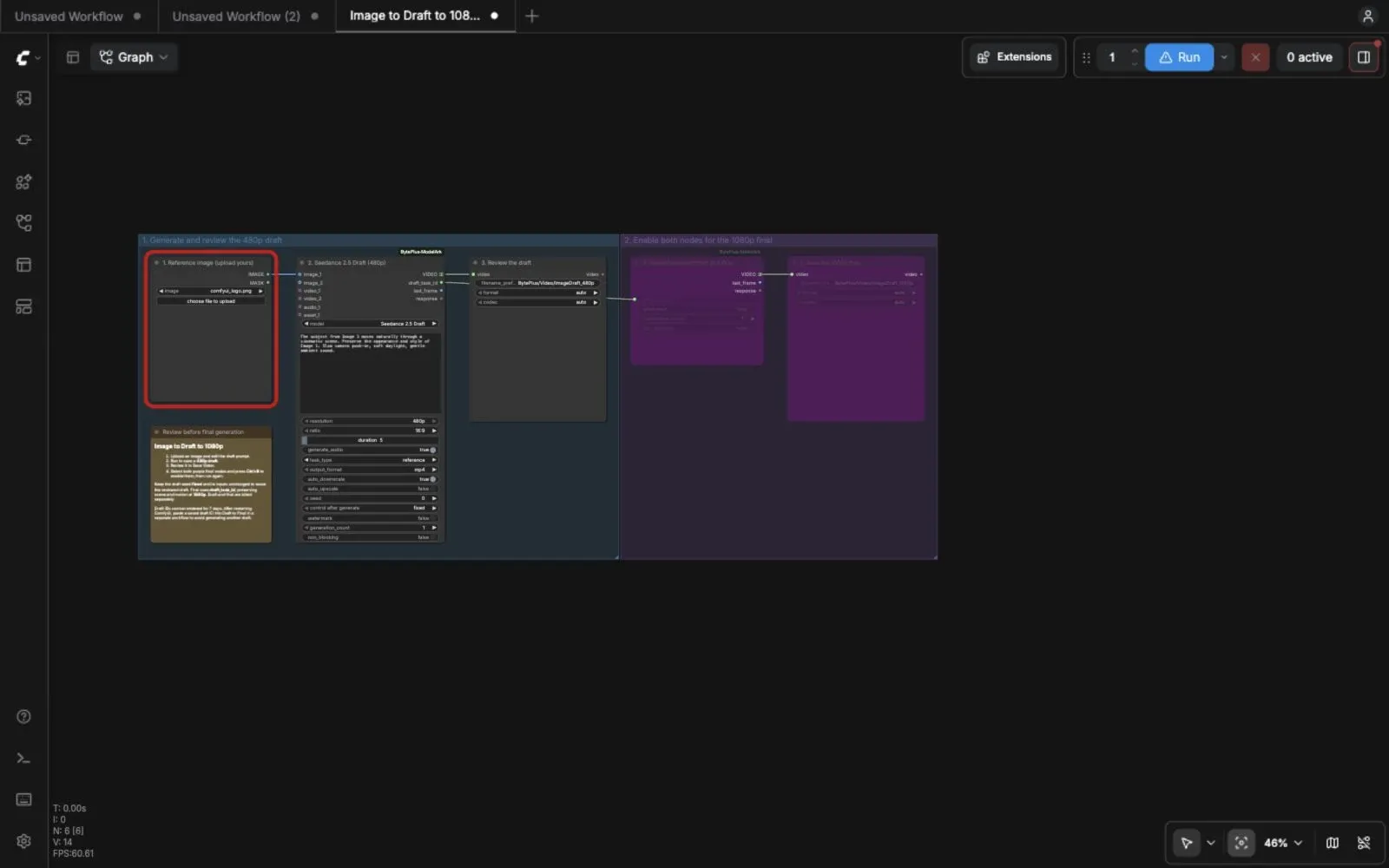Collapse the '1. Reference image' node dot
Image resolution: width=1389 pixels, height=868 pixels.
point(156,262)
